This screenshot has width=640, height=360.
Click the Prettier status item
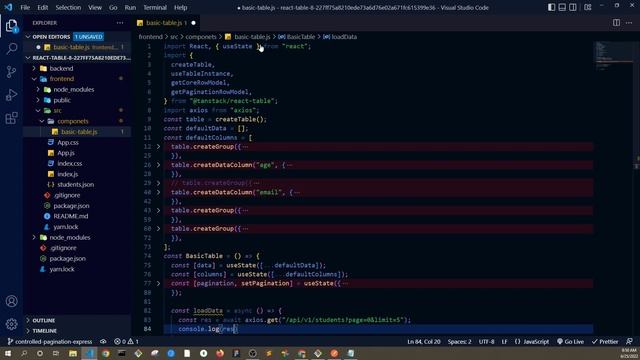click(605, 342)
